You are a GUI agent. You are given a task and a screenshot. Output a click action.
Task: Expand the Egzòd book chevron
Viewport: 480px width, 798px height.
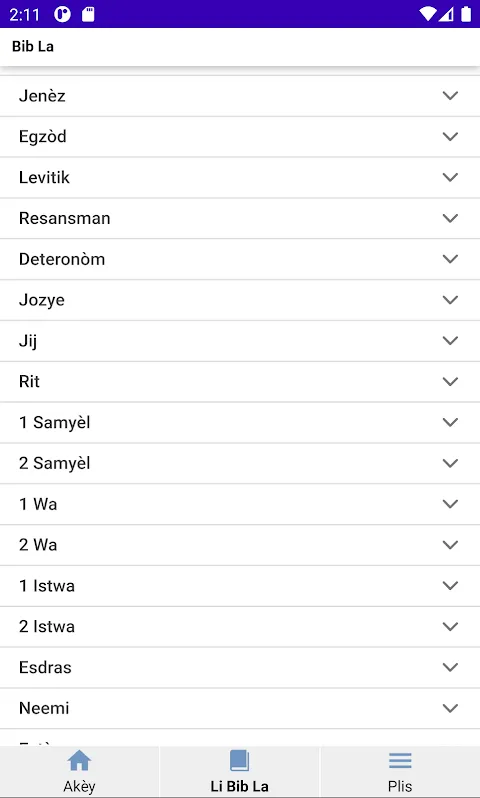point(450,136)
